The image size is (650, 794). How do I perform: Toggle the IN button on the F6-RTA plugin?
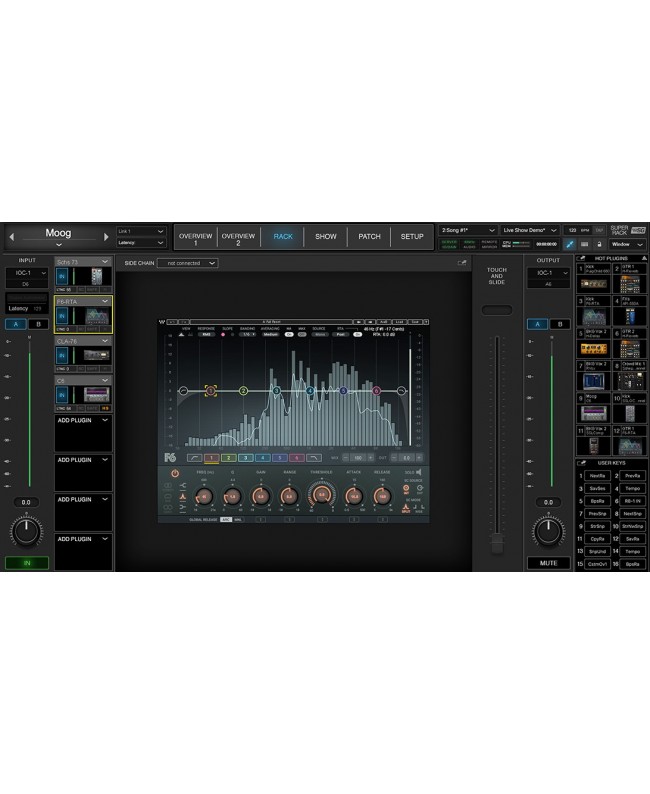62,316
